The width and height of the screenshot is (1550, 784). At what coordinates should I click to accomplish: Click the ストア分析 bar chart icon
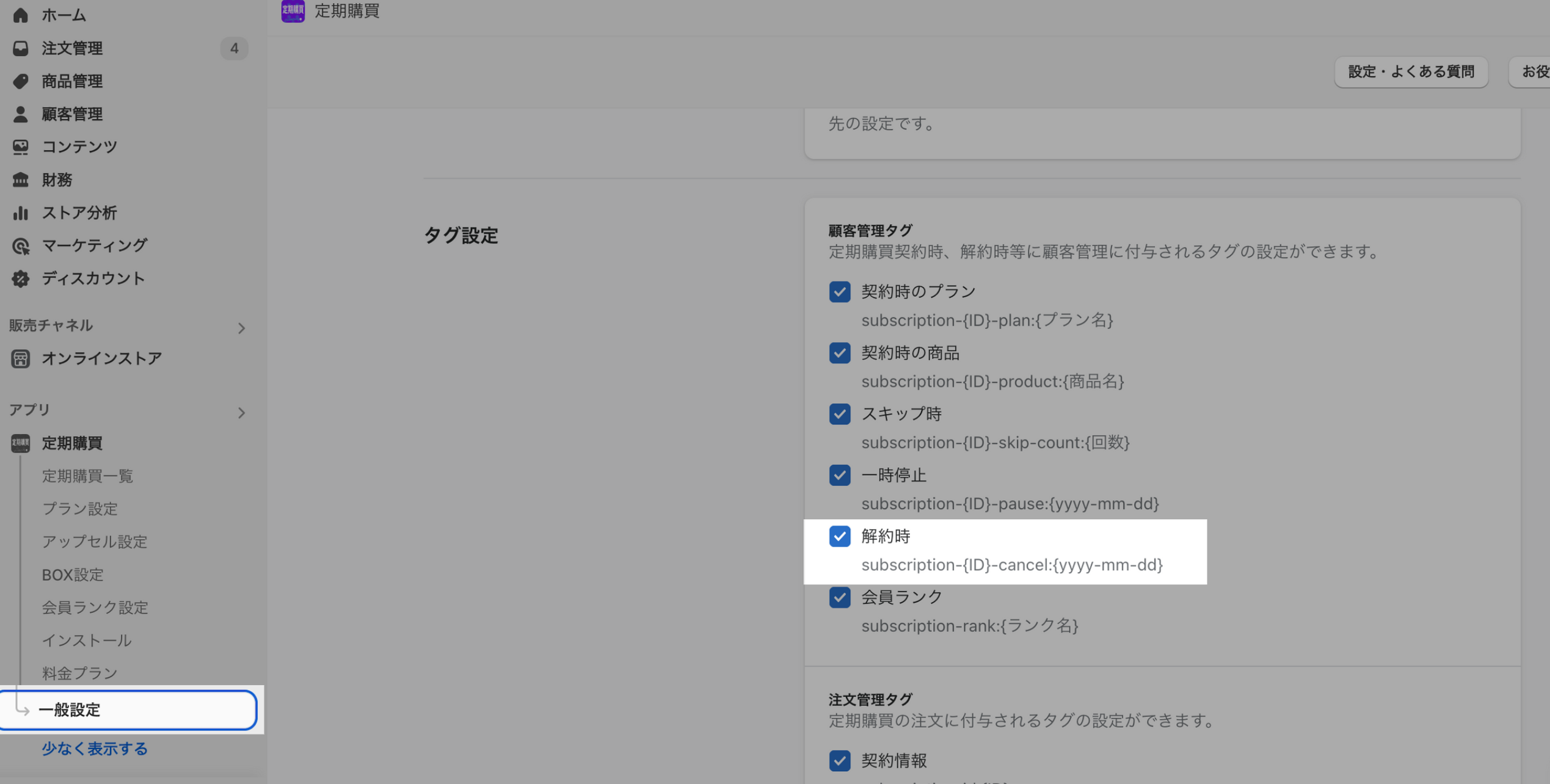pos(20,212)
